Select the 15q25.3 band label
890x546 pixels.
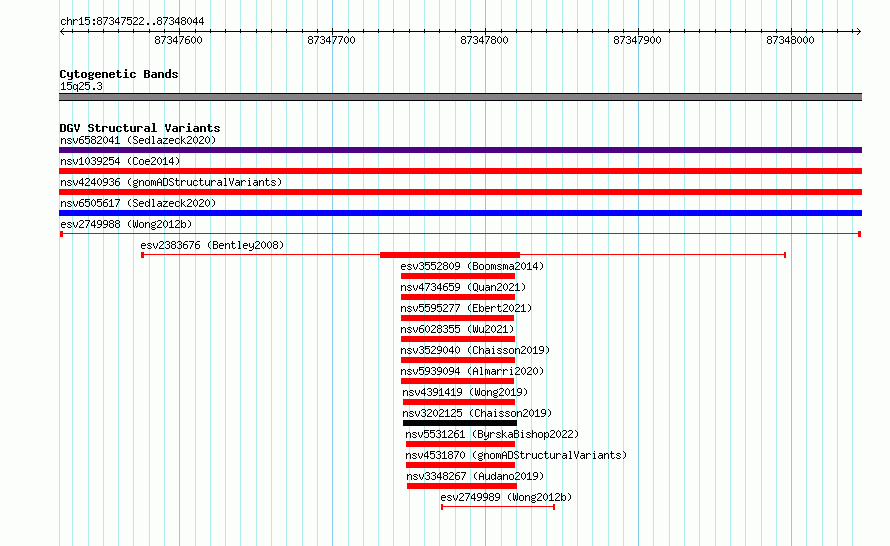pos(81,86)
